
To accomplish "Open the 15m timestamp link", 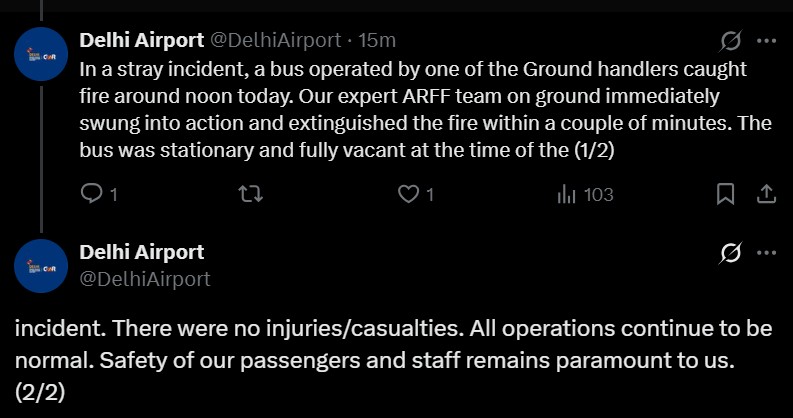I will [378, 40].
